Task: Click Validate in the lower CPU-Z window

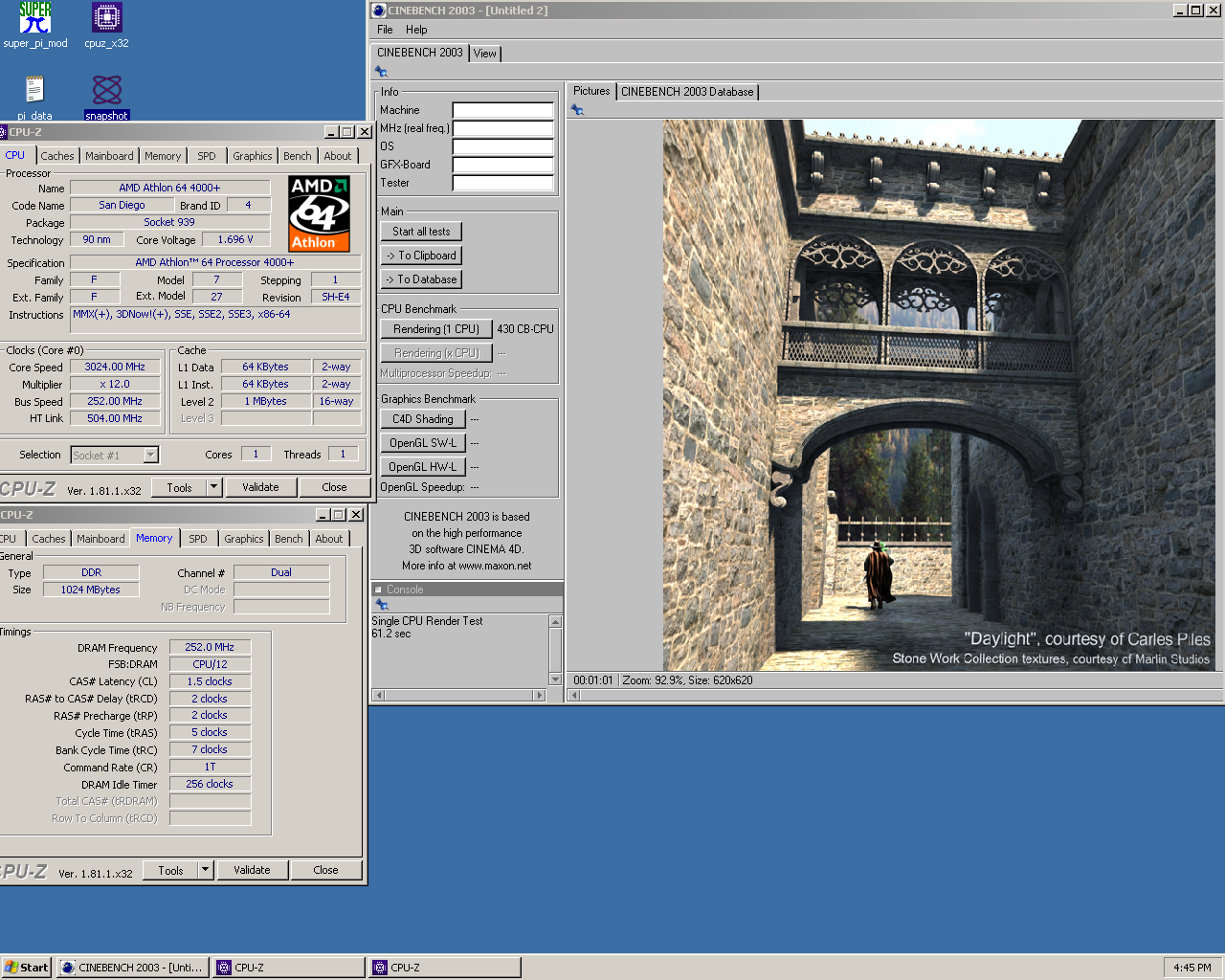Action: [252, 870]
